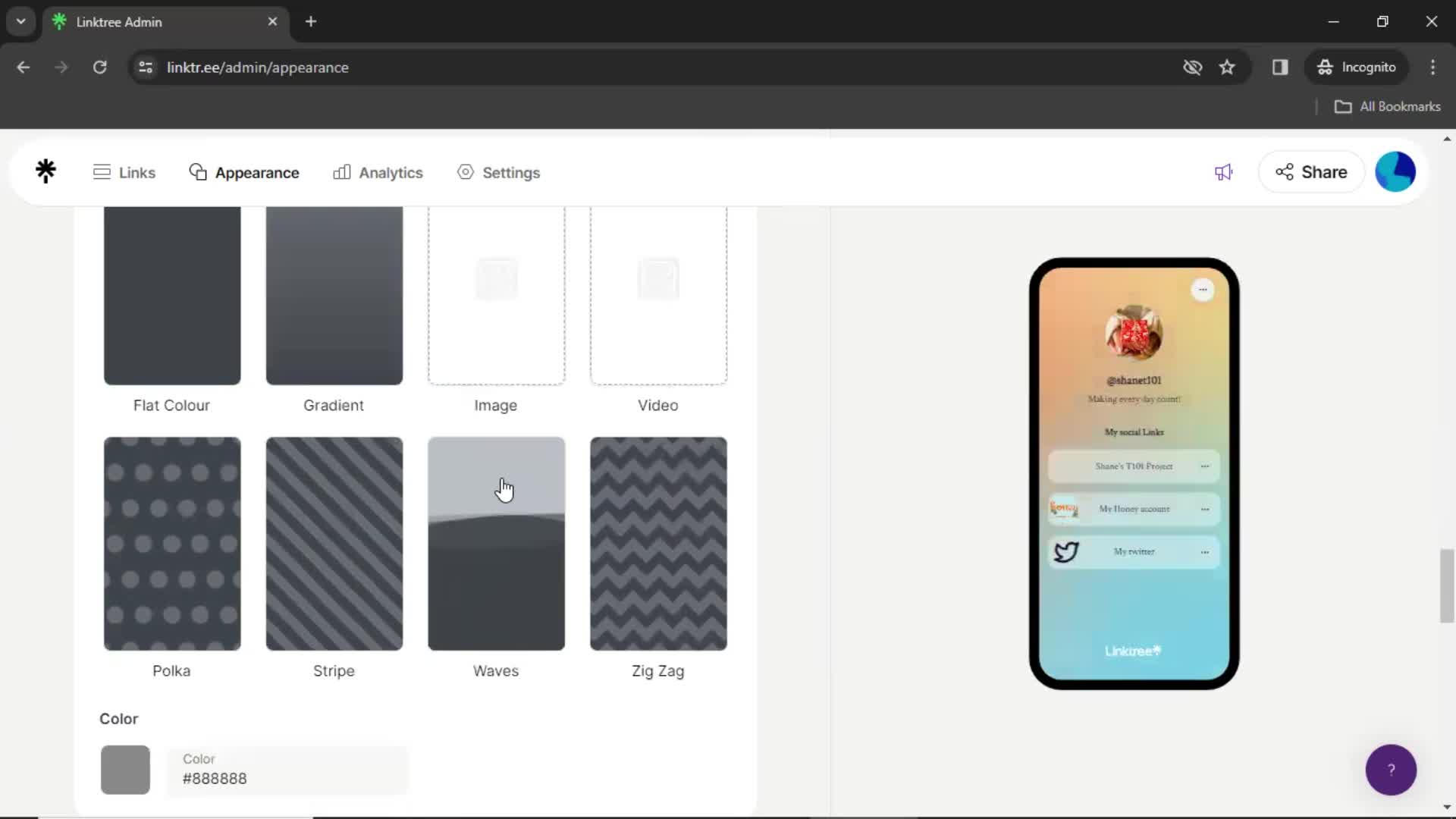Viewport: 1456px width, 819px height.
Task: Select the Zig Zag background pattern
Action: (658, 543)
